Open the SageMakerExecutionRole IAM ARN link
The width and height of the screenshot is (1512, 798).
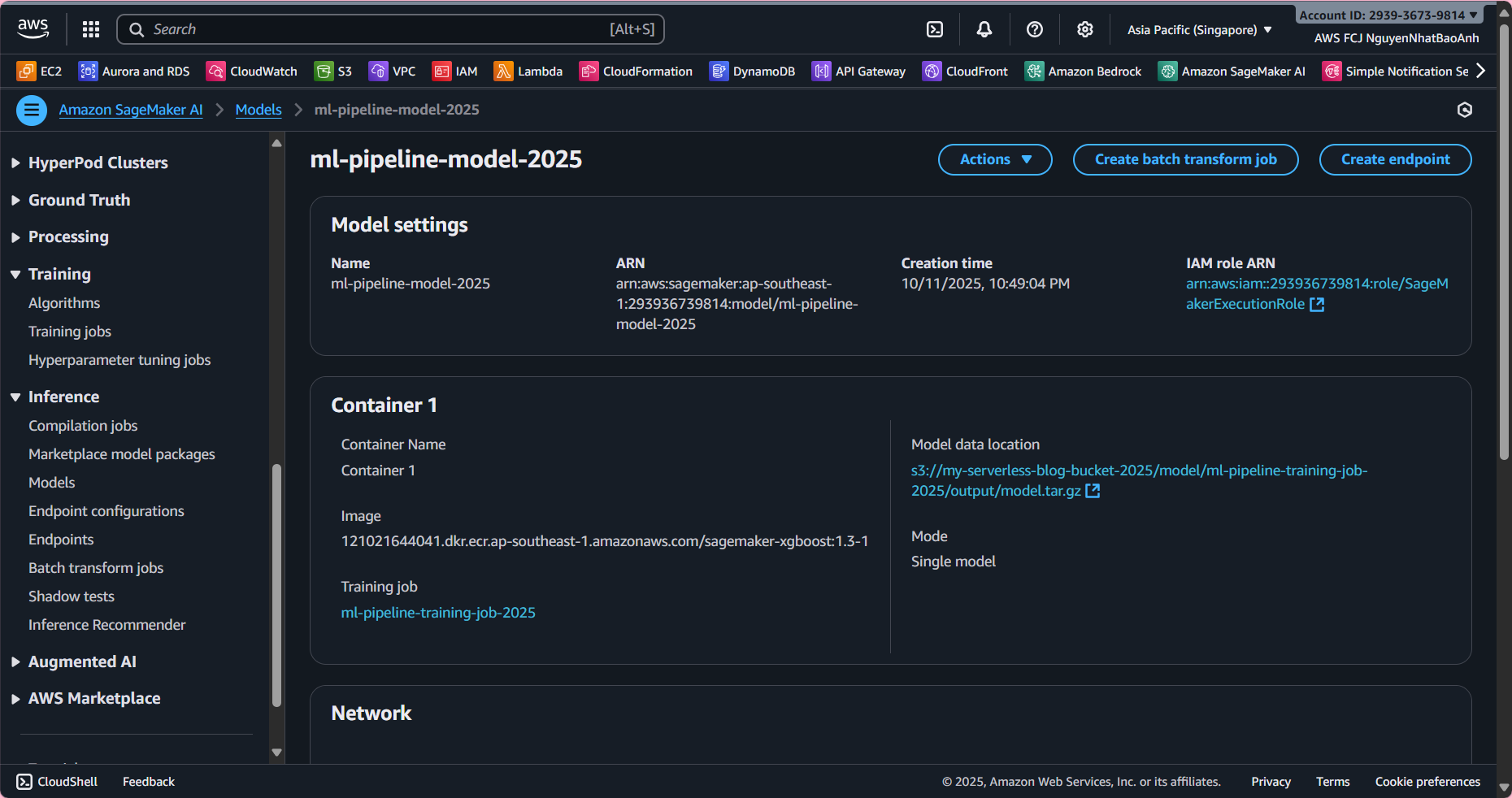[x=1317, y=293]
